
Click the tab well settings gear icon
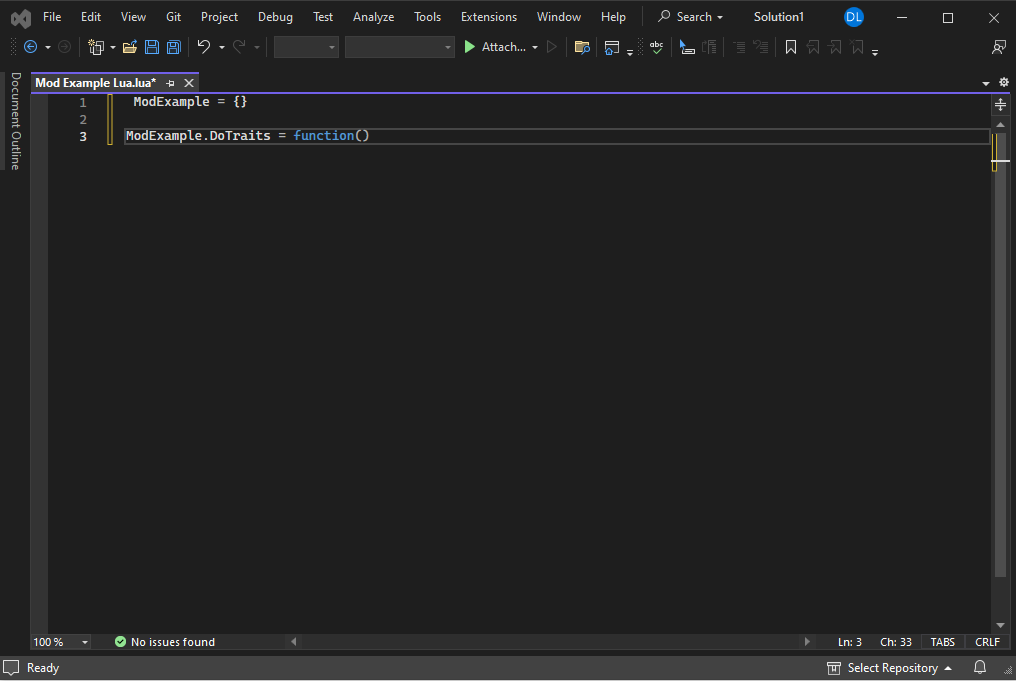[x=1004, y=82]
